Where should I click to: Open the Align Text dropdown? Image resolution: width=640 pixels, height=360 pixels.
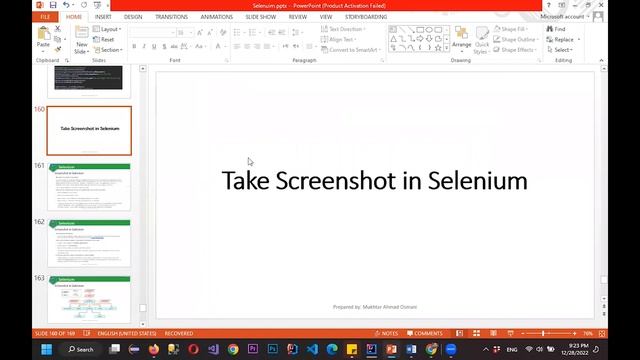(x=339, y=39)
